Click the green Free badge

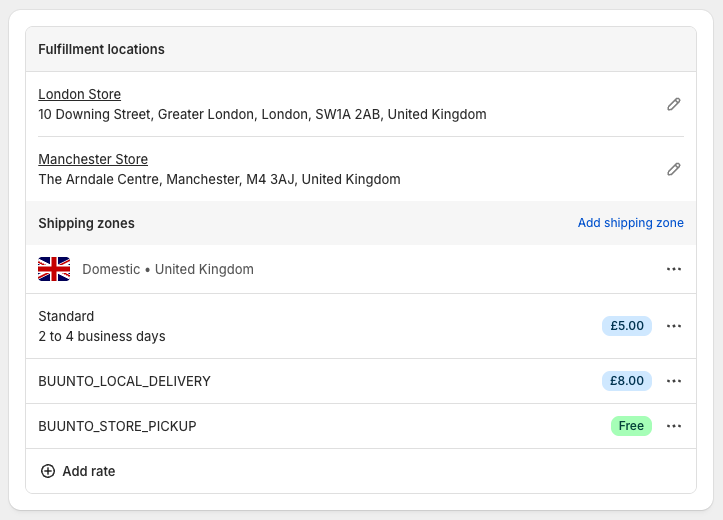(x=631, y=426)
